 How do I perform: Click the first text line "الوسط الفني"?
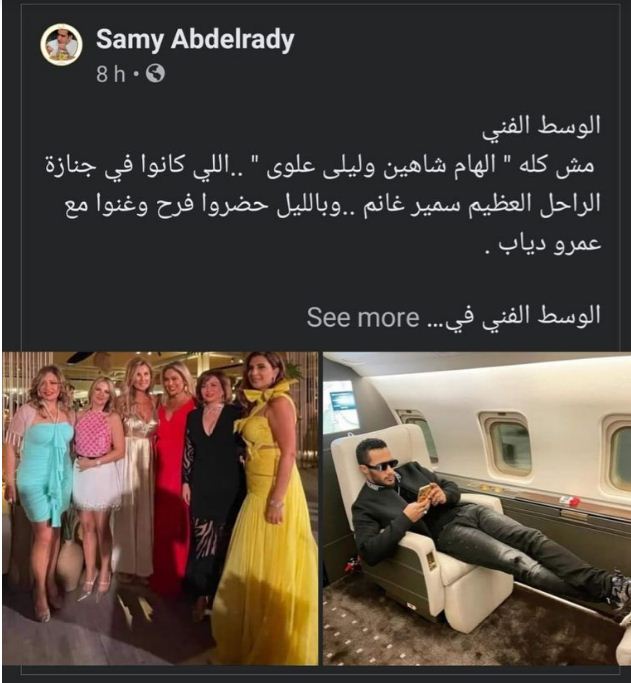(x=541, y=126)
